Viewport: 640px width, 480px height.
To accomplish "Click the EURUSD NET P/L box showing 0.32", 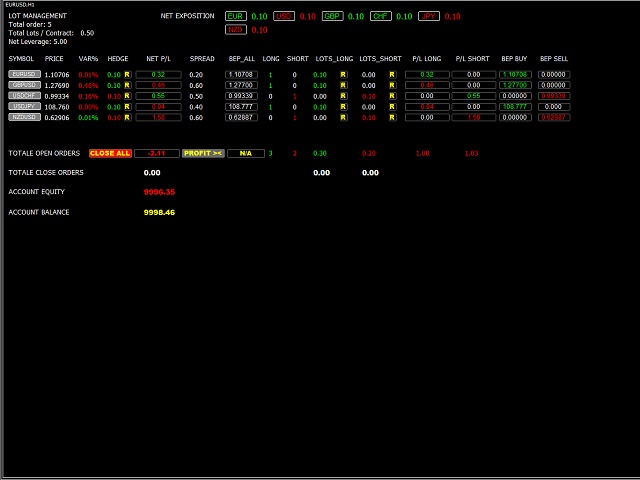I will 158,75.
